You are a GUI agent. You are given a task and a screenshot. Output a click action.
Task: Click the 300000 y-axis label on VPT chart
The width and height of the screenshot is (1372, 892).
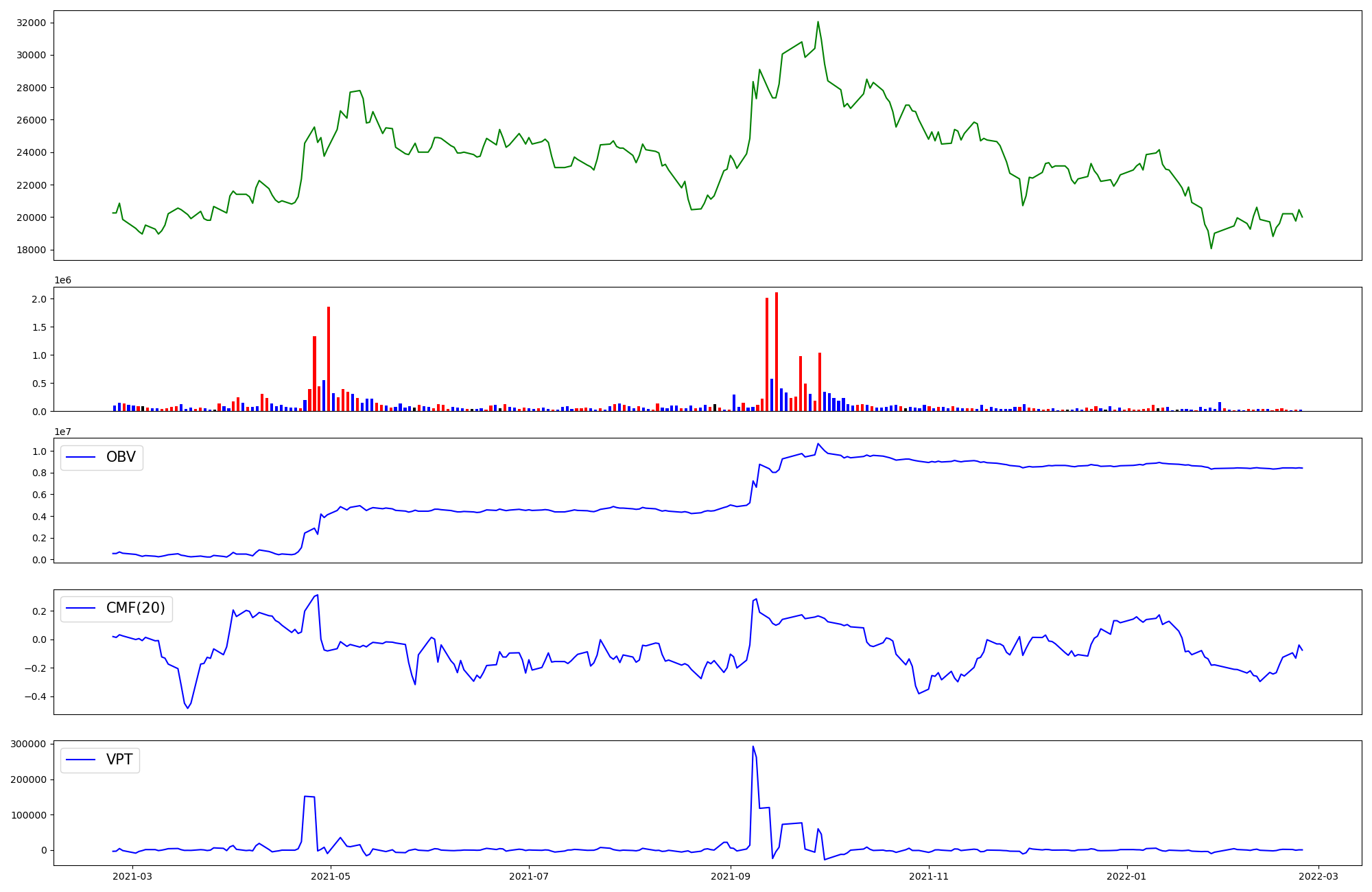pyautogui.click(x=27, y=744)
